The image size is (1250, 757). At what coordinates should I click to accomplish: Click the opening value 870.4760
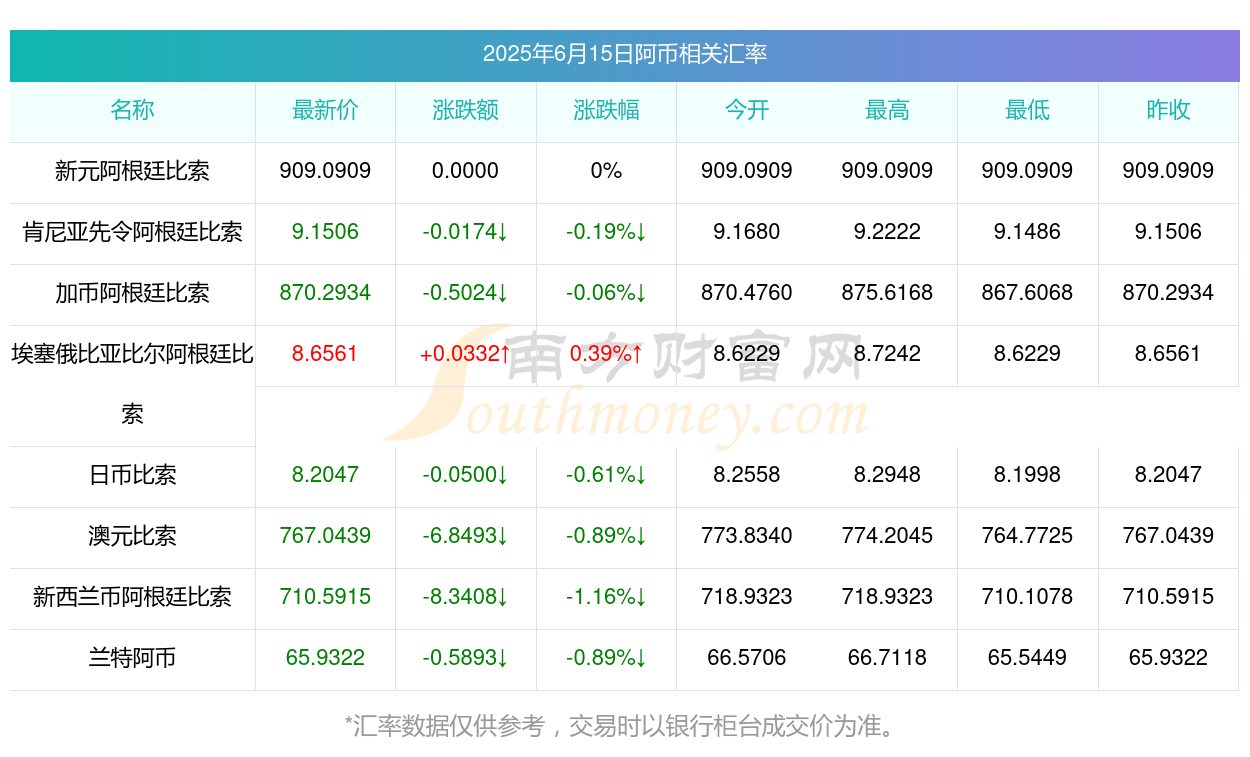pyautogui.click(x=747, y=293)
